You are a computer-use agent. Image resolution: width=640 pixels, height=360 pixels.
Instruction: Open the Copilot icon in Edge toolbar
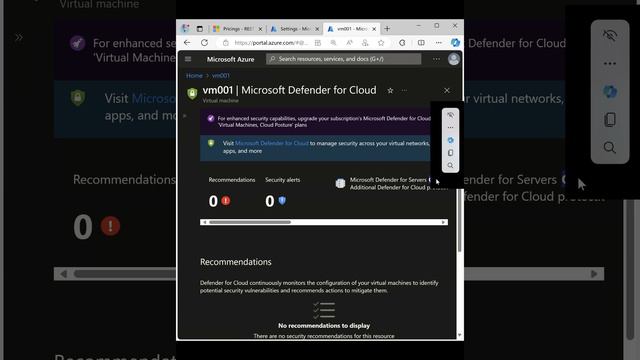click(456, 42)
